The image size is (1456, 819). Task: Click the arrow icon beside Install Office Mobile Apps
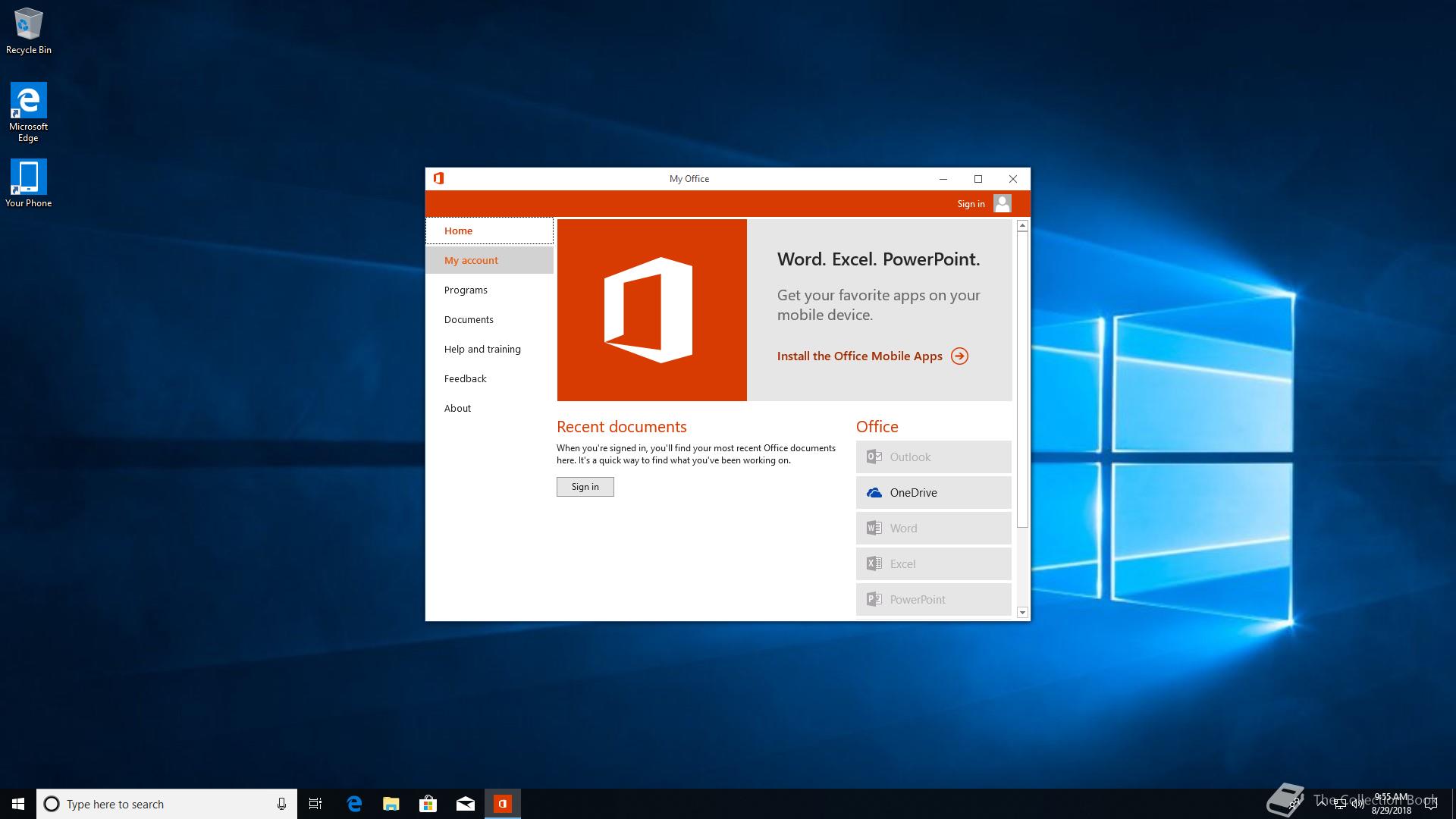click(959, 356)
